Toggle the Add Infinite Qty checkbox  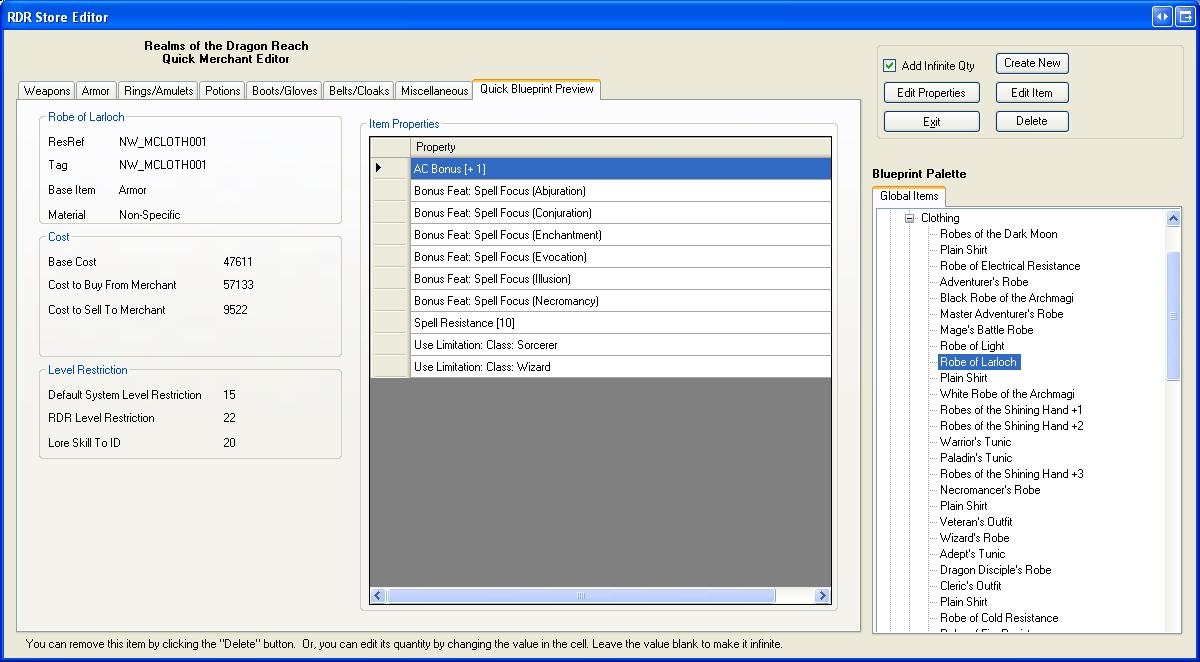coord(889,66)
